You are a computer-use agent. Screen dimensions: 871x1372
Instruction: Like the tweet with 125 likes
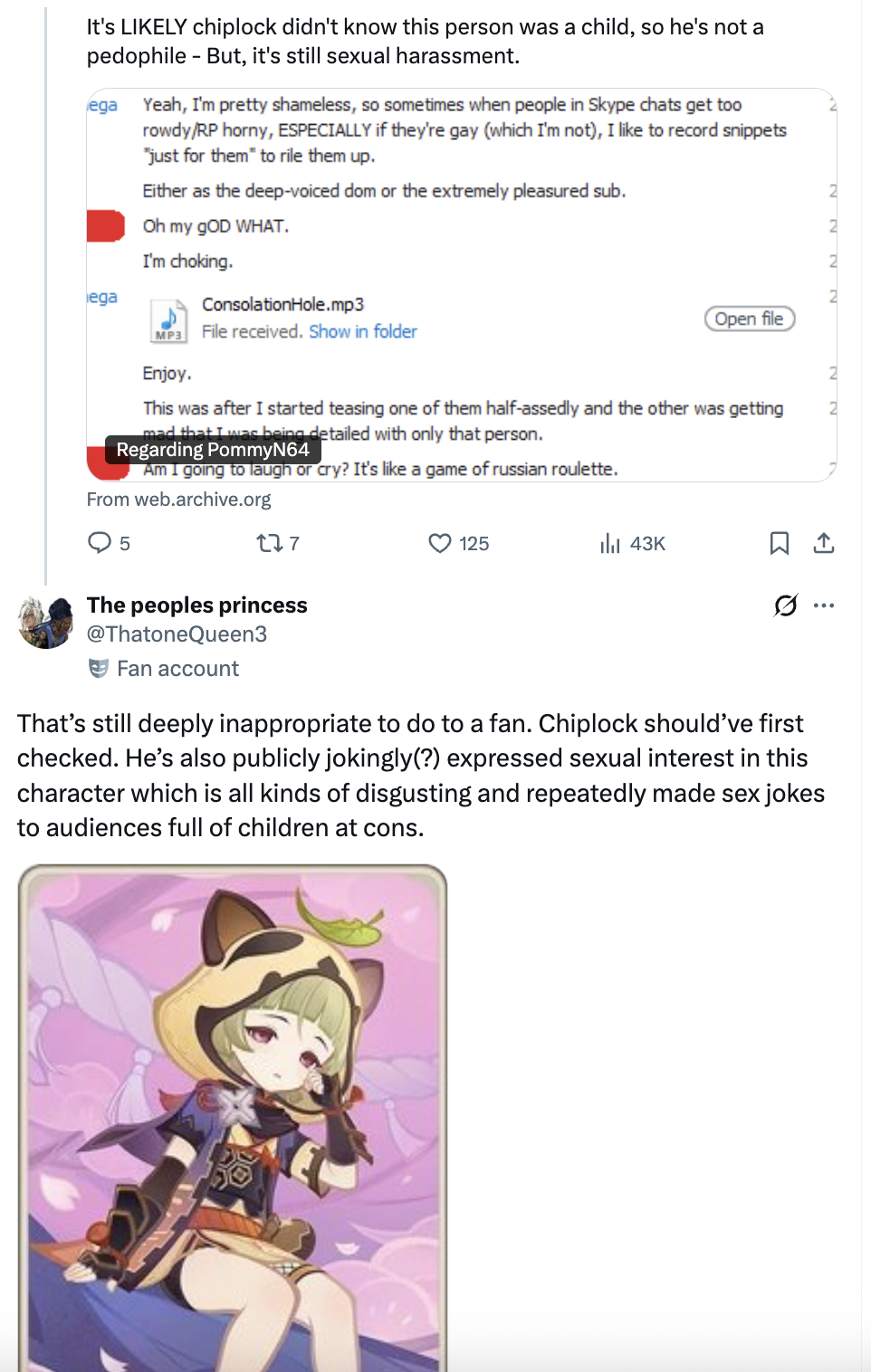pos(440,543)
